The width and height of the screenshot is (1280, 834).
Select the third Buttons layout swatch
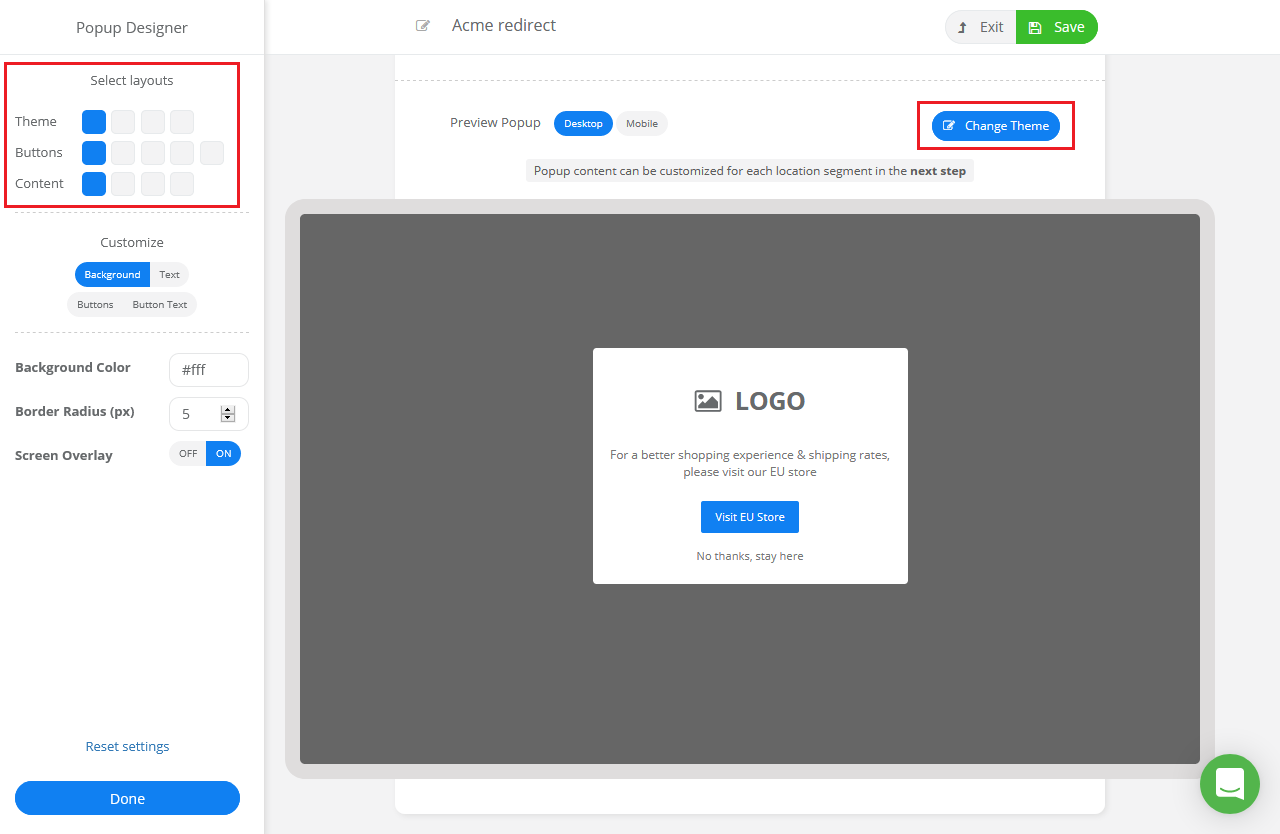(152, 152)
